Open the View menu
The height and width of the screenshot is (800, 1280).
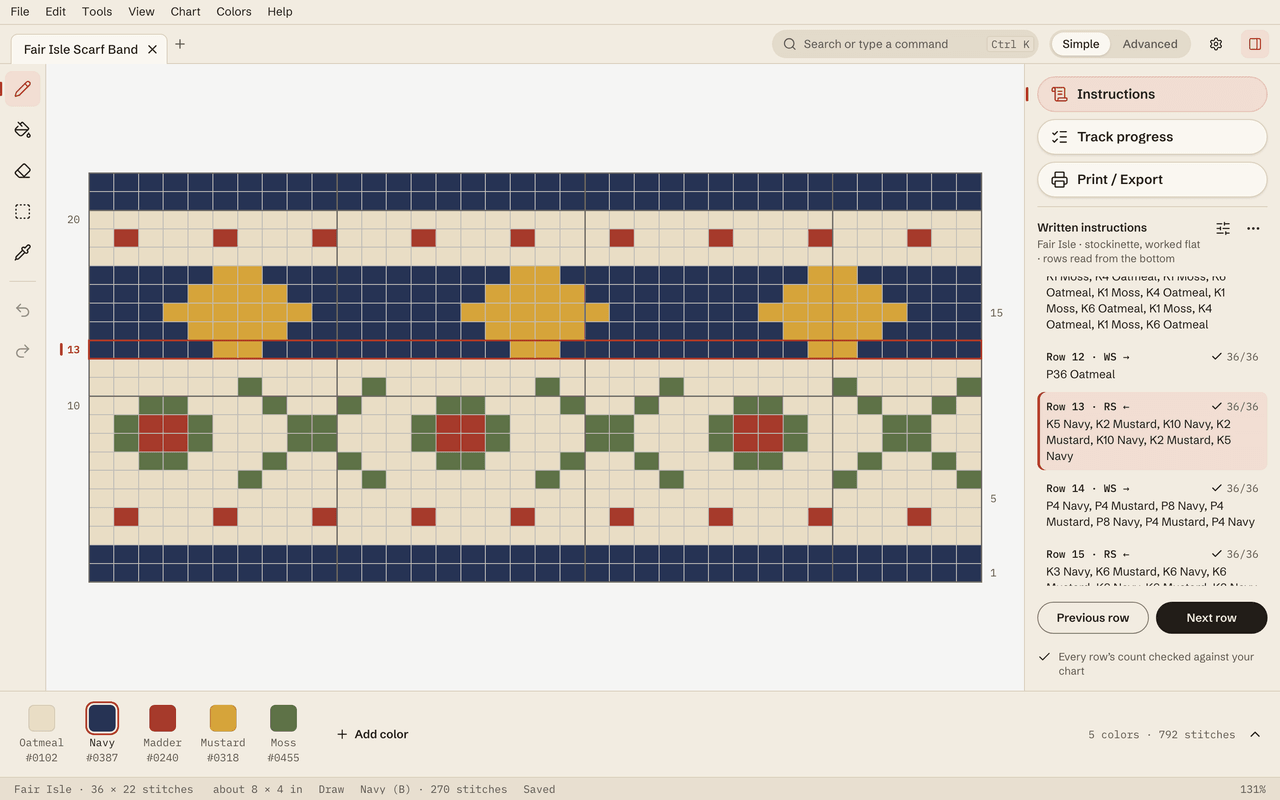point(141,12)
